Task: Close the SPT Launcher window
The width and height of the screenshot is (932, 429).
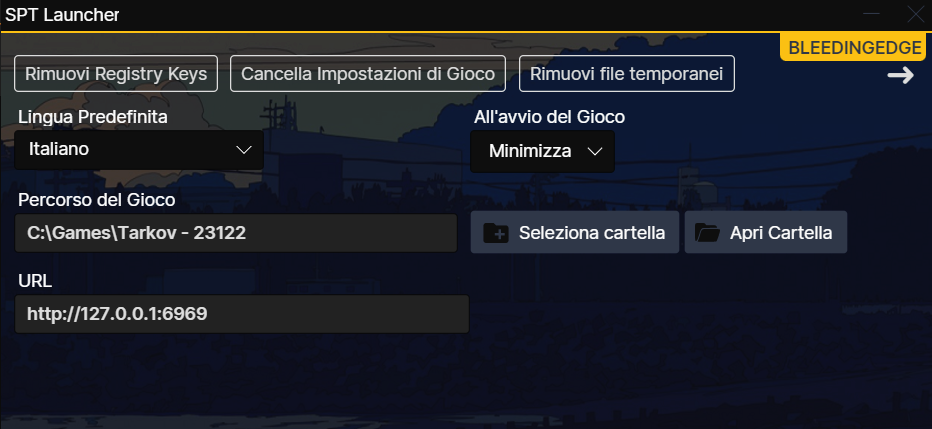Action: tap(916, 14)
